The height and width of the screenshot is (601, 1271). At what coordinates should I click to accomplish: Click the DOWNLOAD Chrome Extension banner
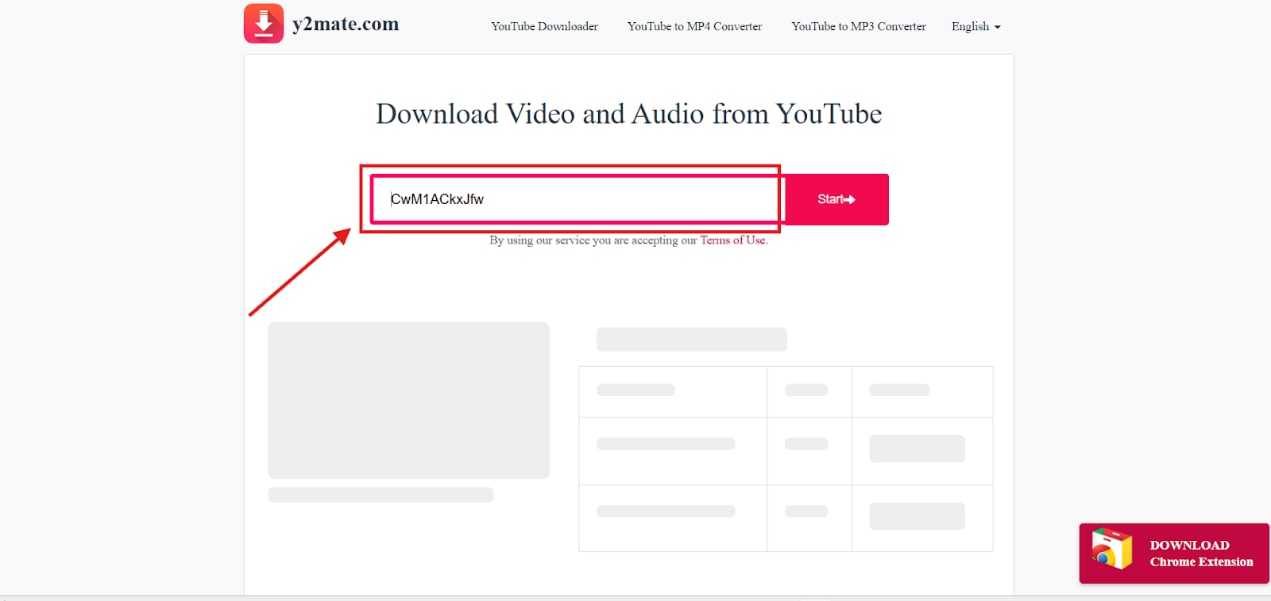(1174, 552)
